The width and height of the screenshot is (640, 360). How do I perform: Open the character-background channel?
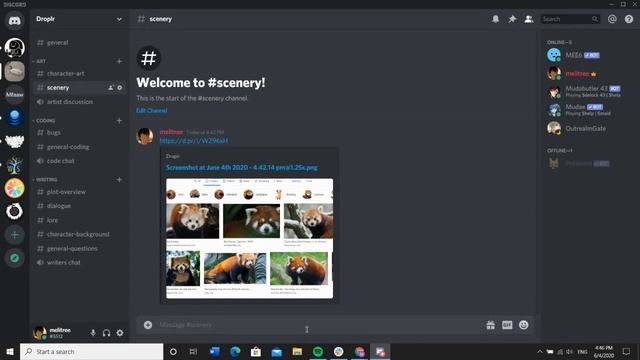79,234
